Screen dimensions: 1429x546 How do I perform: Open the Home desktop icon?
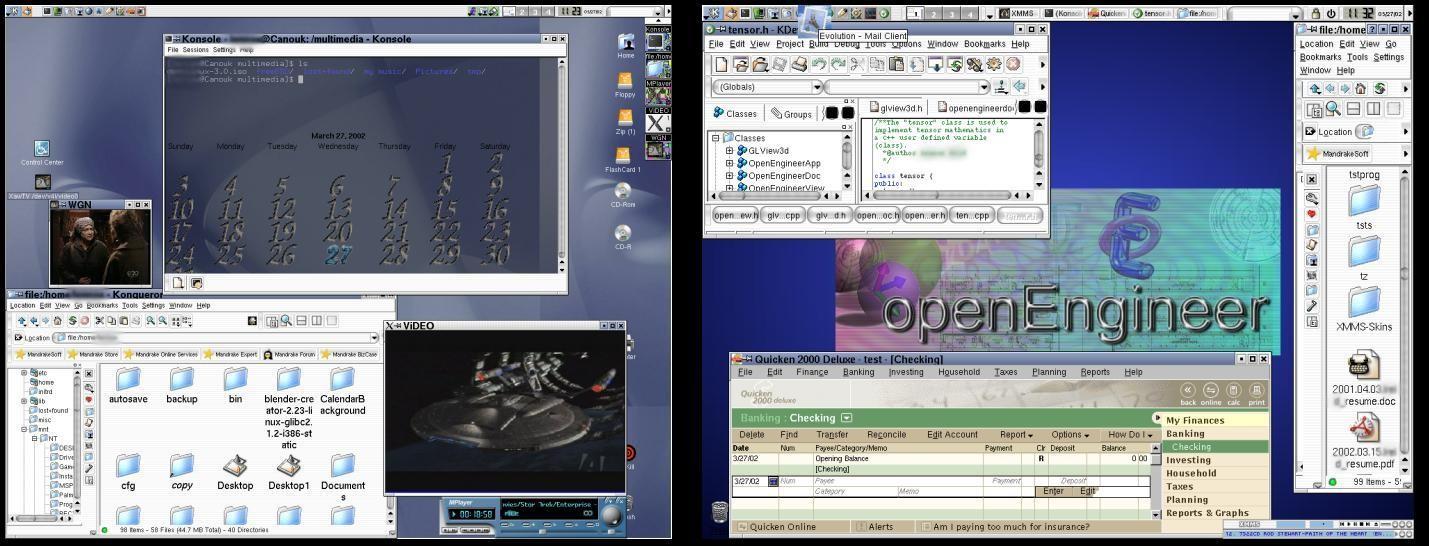(x=625, y=46)
